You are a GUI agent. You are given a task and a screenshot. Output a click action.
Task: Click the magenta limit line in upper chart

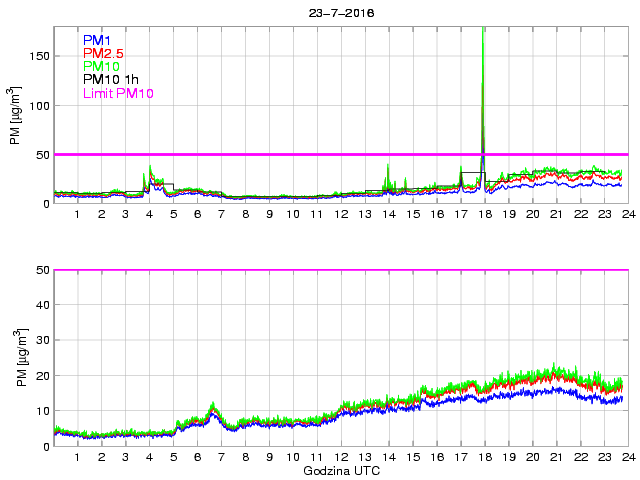[341, 154]
